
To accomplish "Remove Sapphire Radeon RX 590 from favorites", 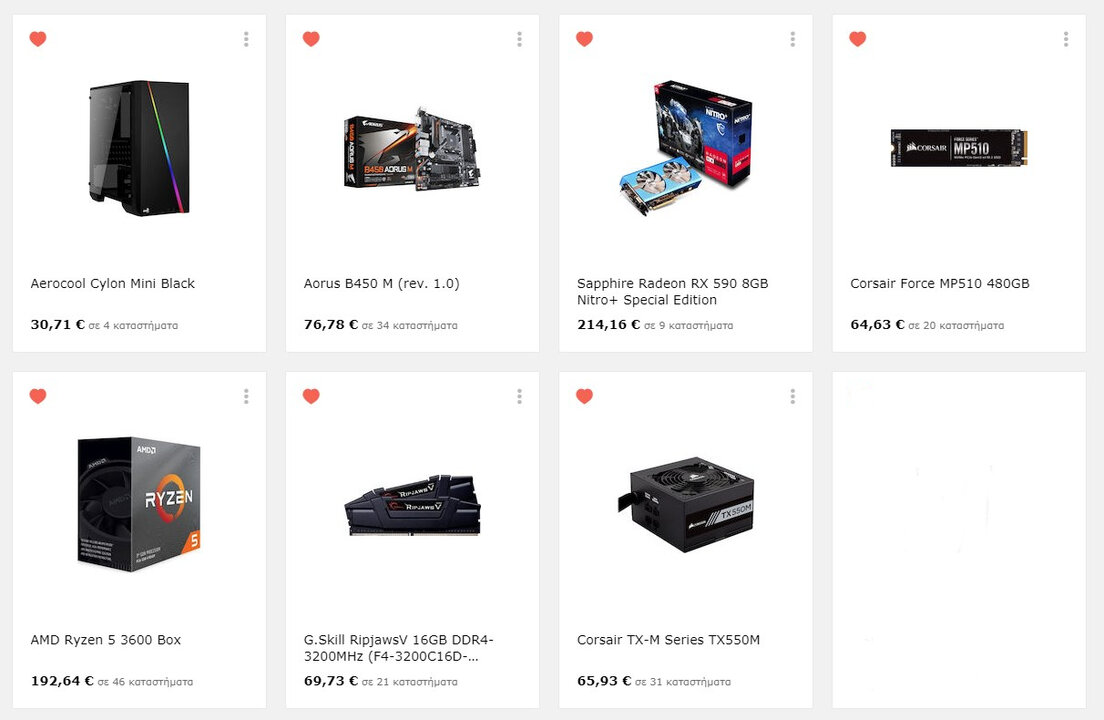I will tap(584, 39).
